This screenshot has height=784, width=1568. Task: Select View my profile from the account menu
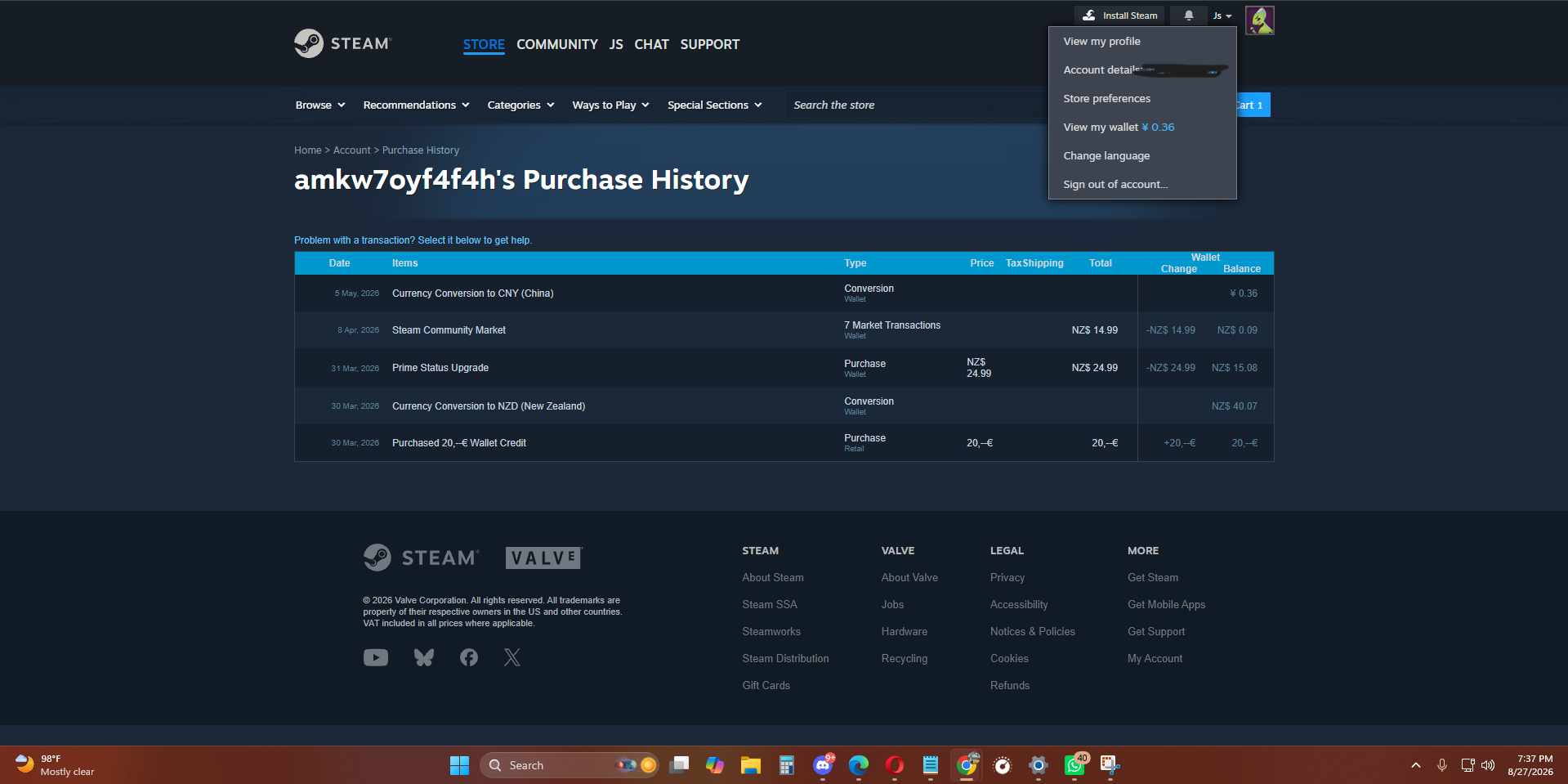coord(1142,41)
